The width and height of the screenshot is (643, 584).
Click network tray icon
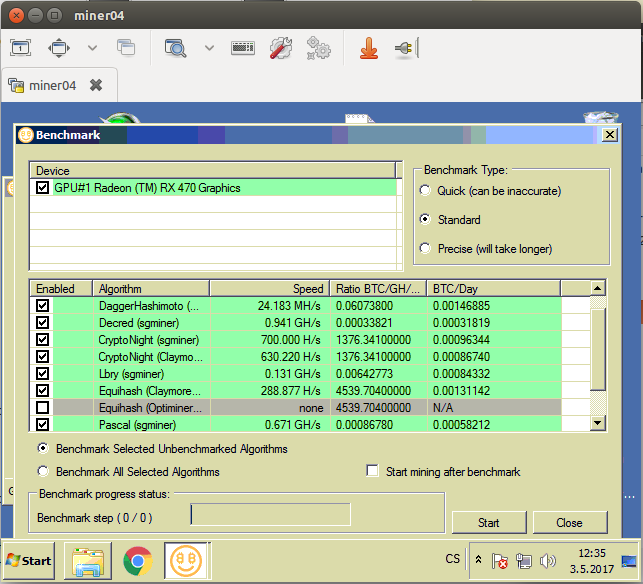click(524, 561)
